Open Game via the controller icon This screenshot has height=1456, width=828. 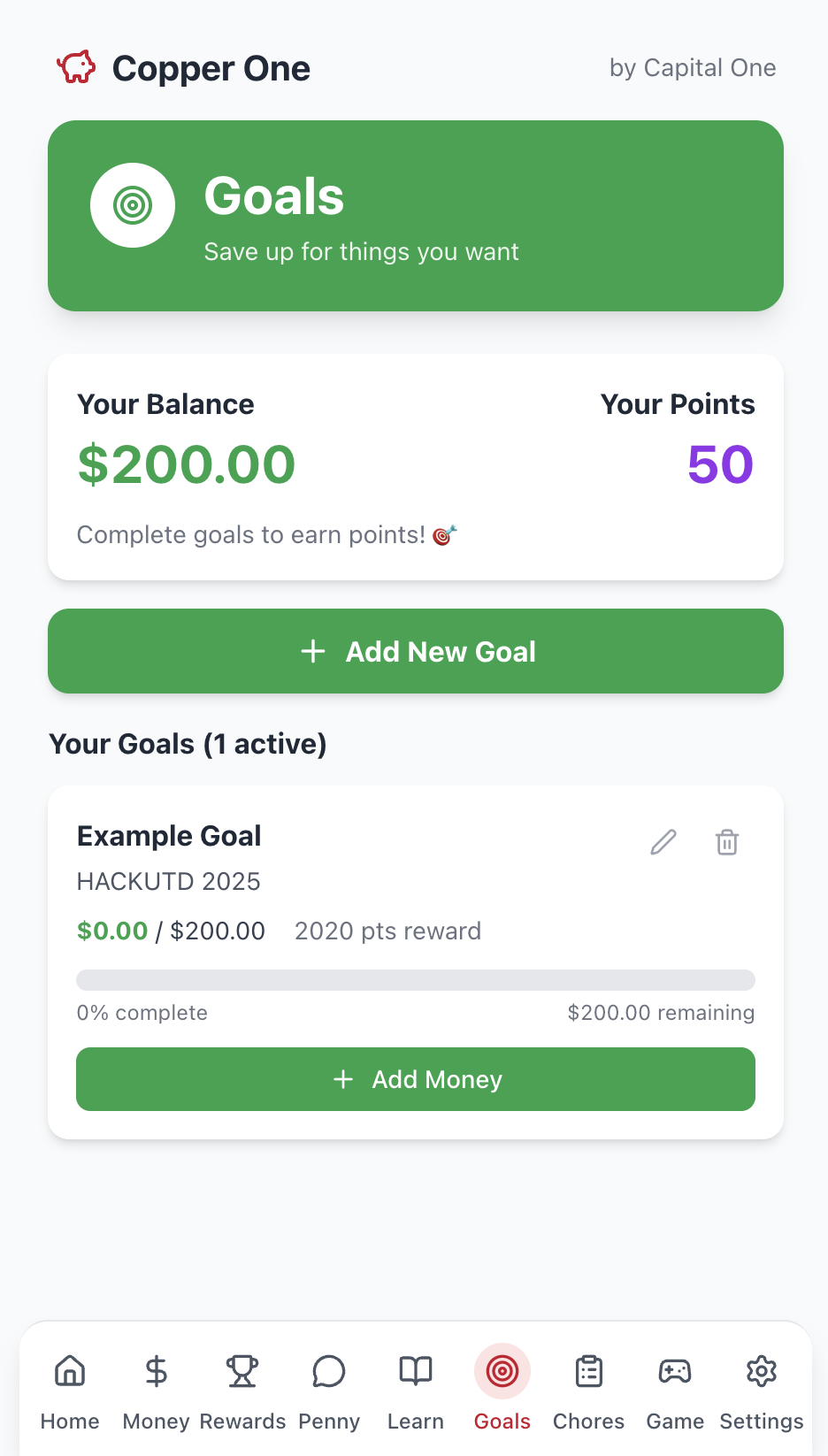point(675,1371)
